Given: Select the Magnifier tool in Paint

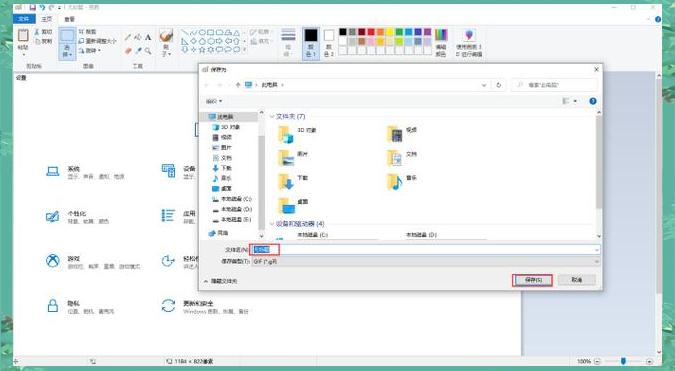Looking at the screenshot, I should click(148, 51).
